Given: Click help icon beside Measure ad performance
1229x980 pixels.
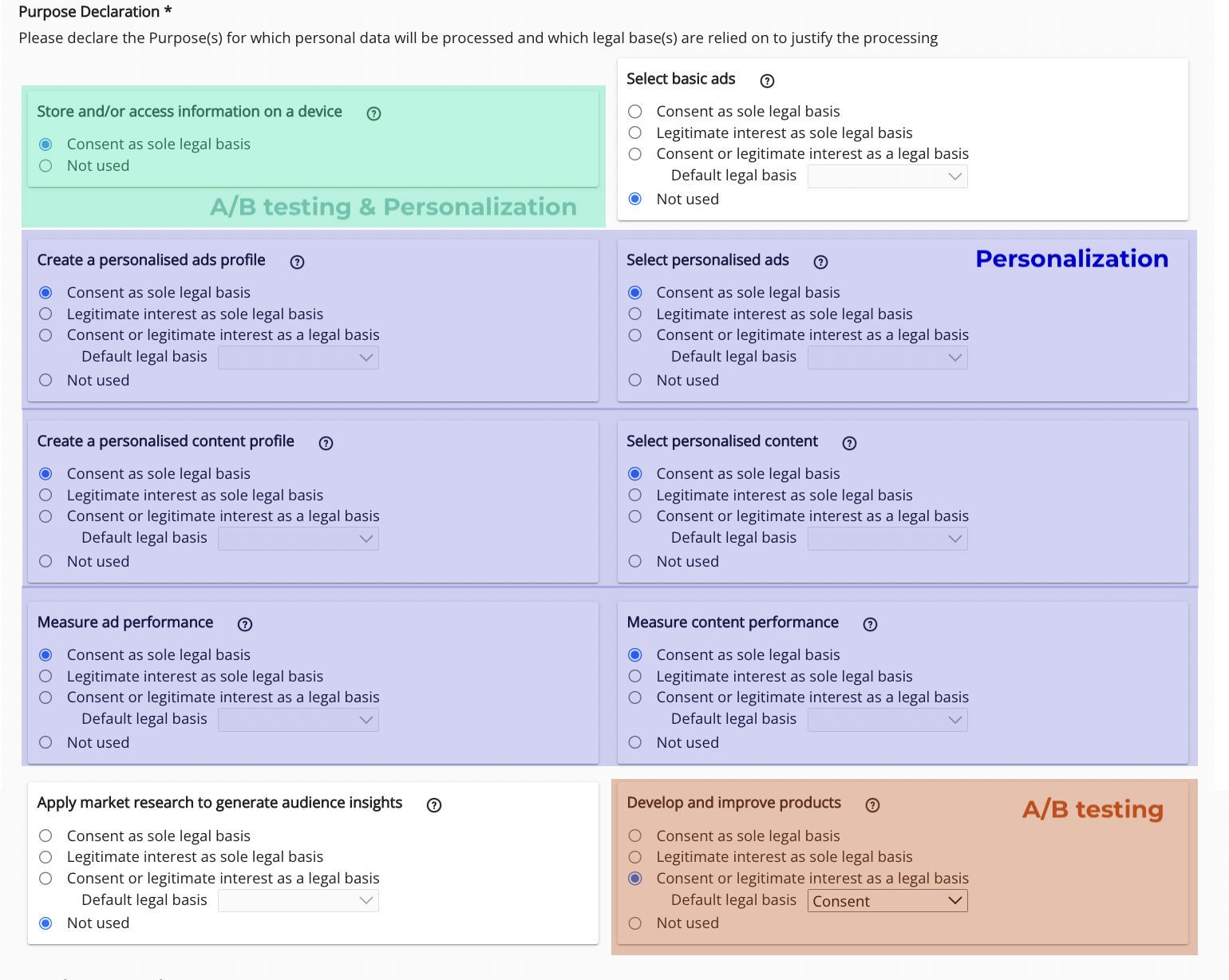Looking at the screenshot, I should tap(245, 624).
